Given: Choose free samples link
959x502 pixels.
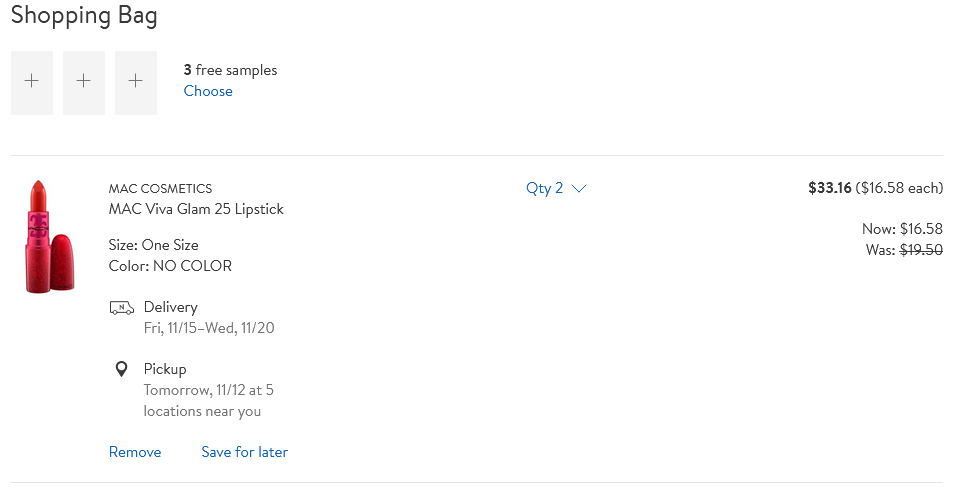Looking at the screenshot, I should [x=208, y=91].
